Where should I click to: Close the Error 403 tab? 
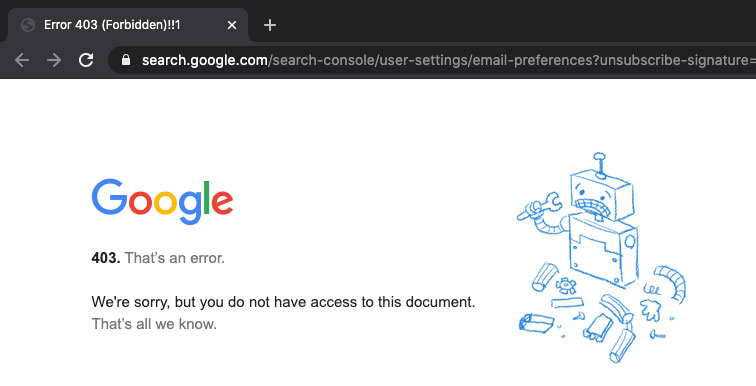[232, 25]
